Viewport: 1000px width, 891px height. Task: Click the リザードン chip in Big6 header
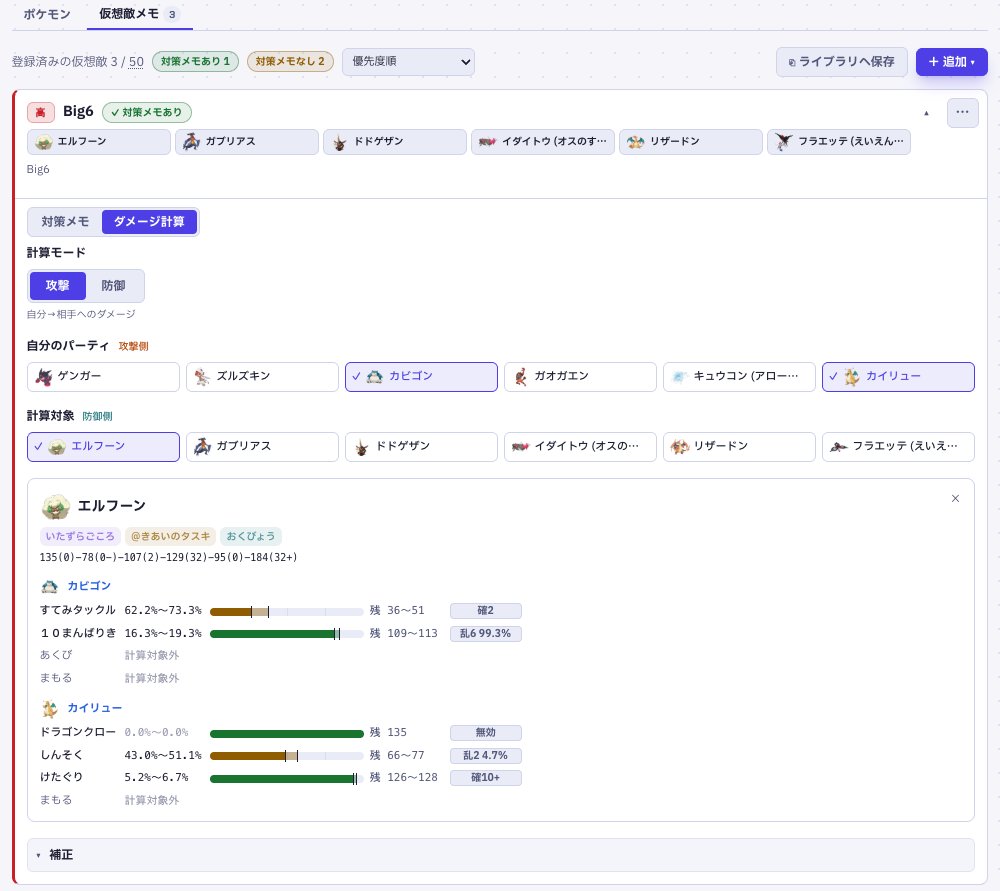[691, 142]
